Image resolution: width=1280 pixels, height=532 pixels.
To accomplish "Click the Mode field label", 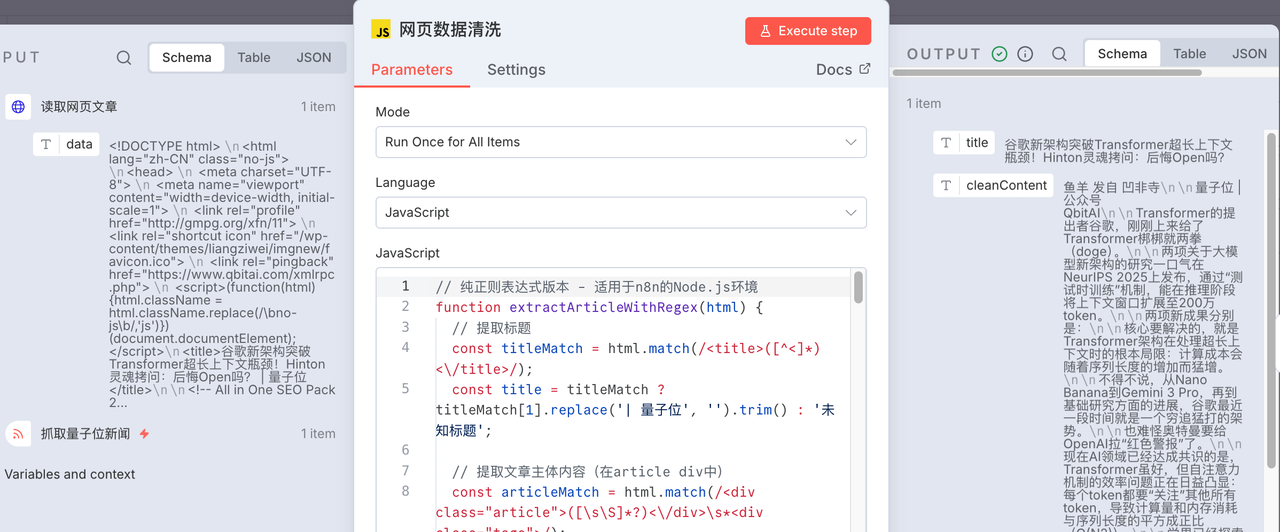I will (392, 112).
